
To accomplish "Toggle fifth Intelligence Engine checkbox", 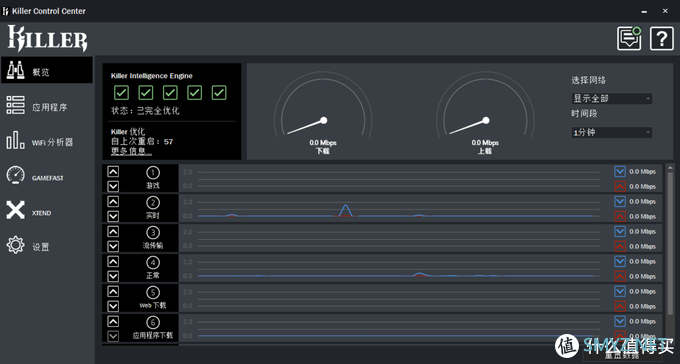I will (219, 92).
